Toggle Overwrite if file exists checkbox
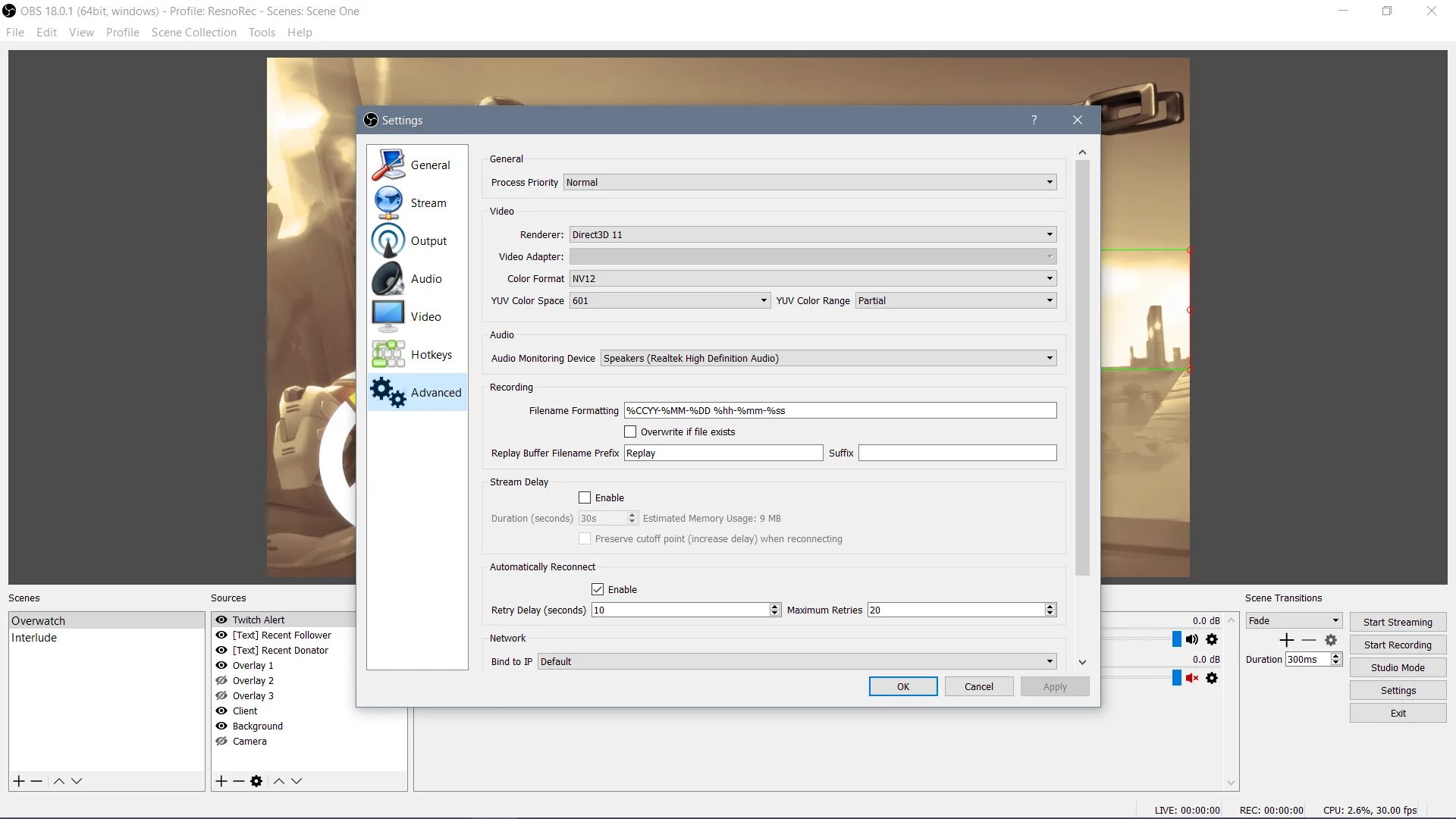Screen dimensions: 1456x819 (x=629, y=432)
